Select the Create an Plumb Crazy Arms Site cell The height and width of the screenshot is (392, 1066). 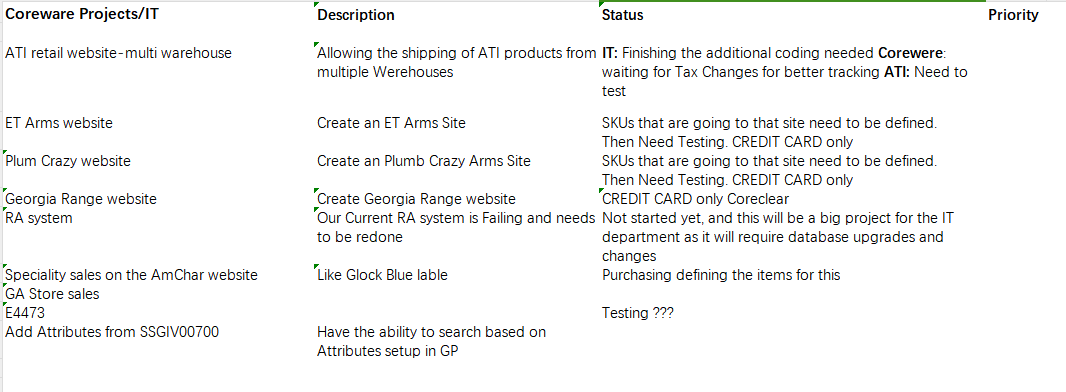tap(424, 161)
